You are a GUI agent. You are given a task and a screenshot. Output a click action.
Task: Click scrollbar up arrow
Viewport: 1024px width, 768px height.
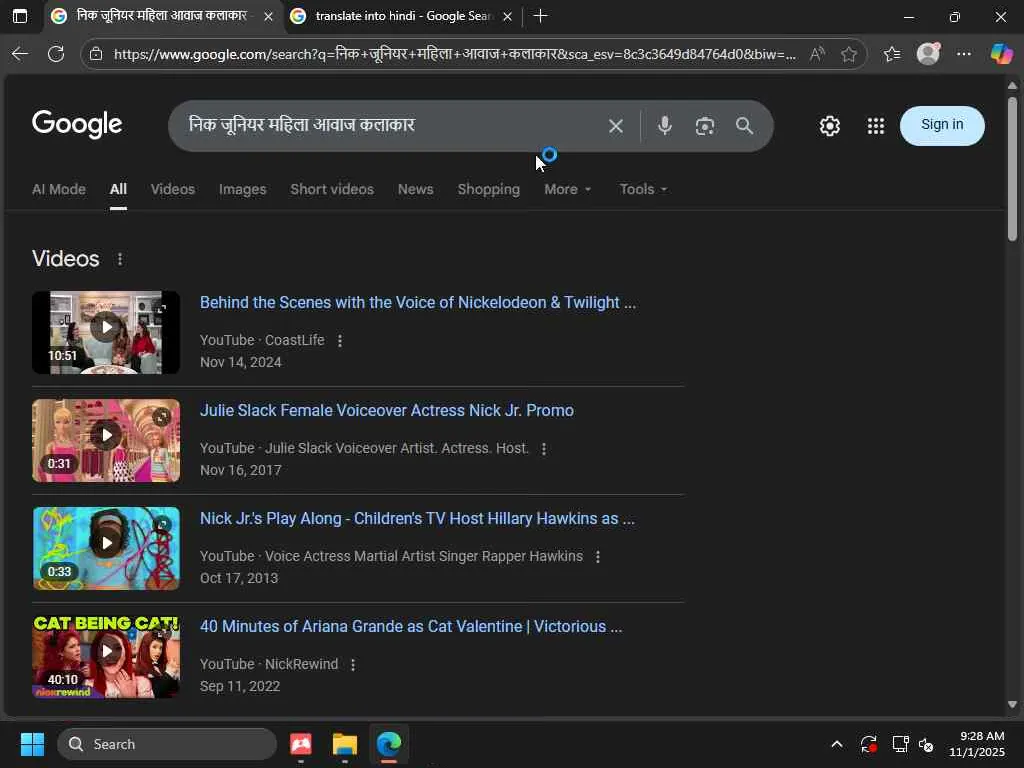[1012, 86]
